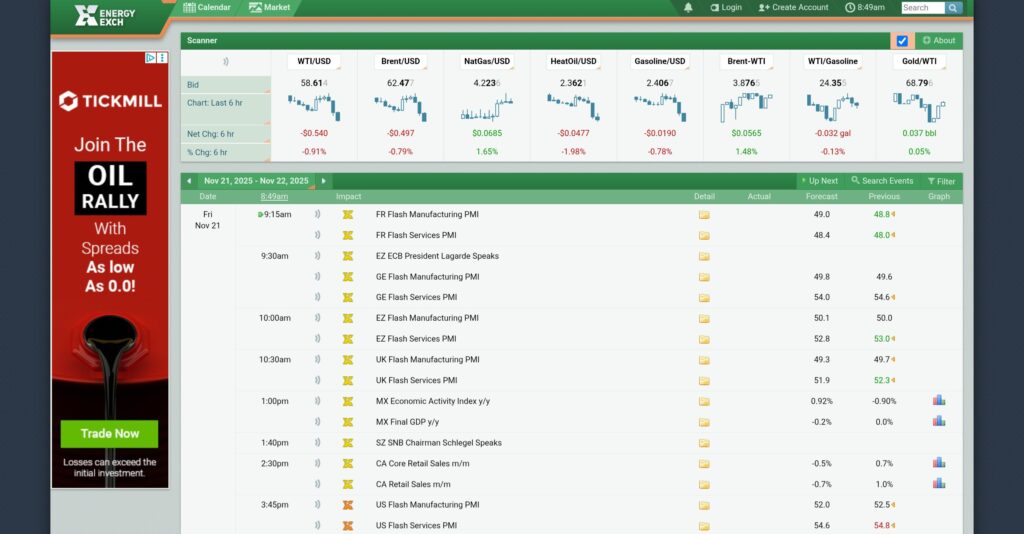Open the calendar Filter
The image size is (1024, 534).
941,181
